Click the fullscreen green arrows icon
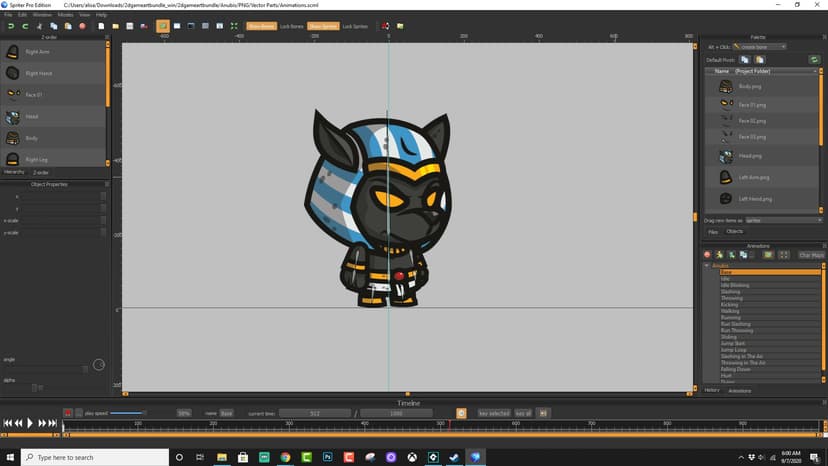 (234, 26)
